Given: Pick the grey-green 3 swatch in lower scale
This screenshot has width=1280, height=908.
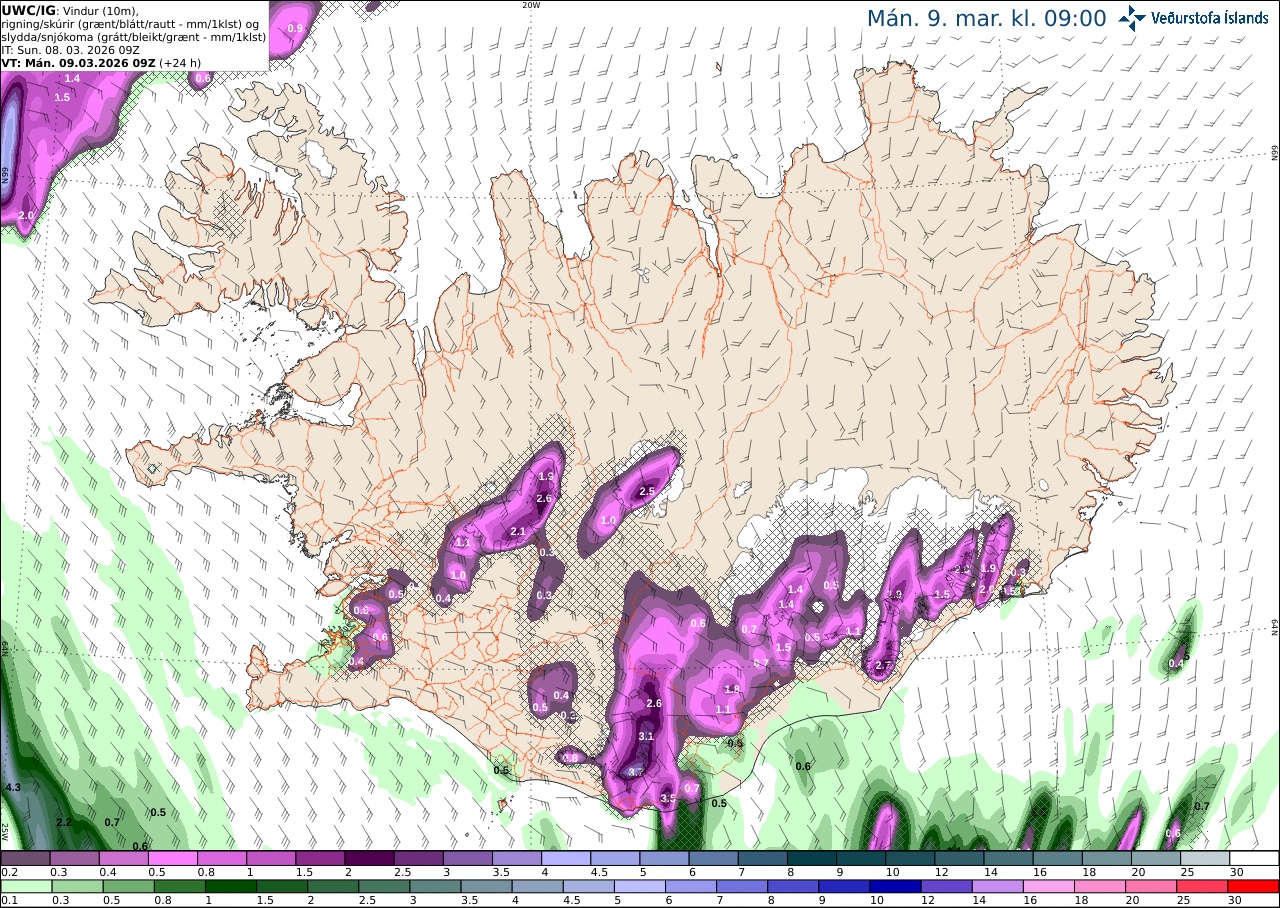Looking at the screenshot, I should [x=434, y=886].
